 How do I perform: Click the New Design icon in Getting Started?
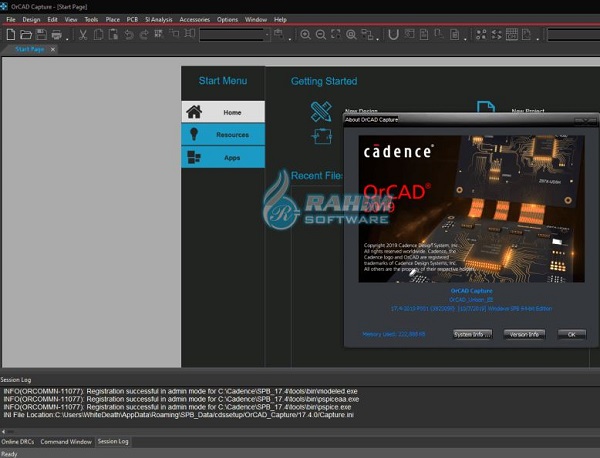320,110
